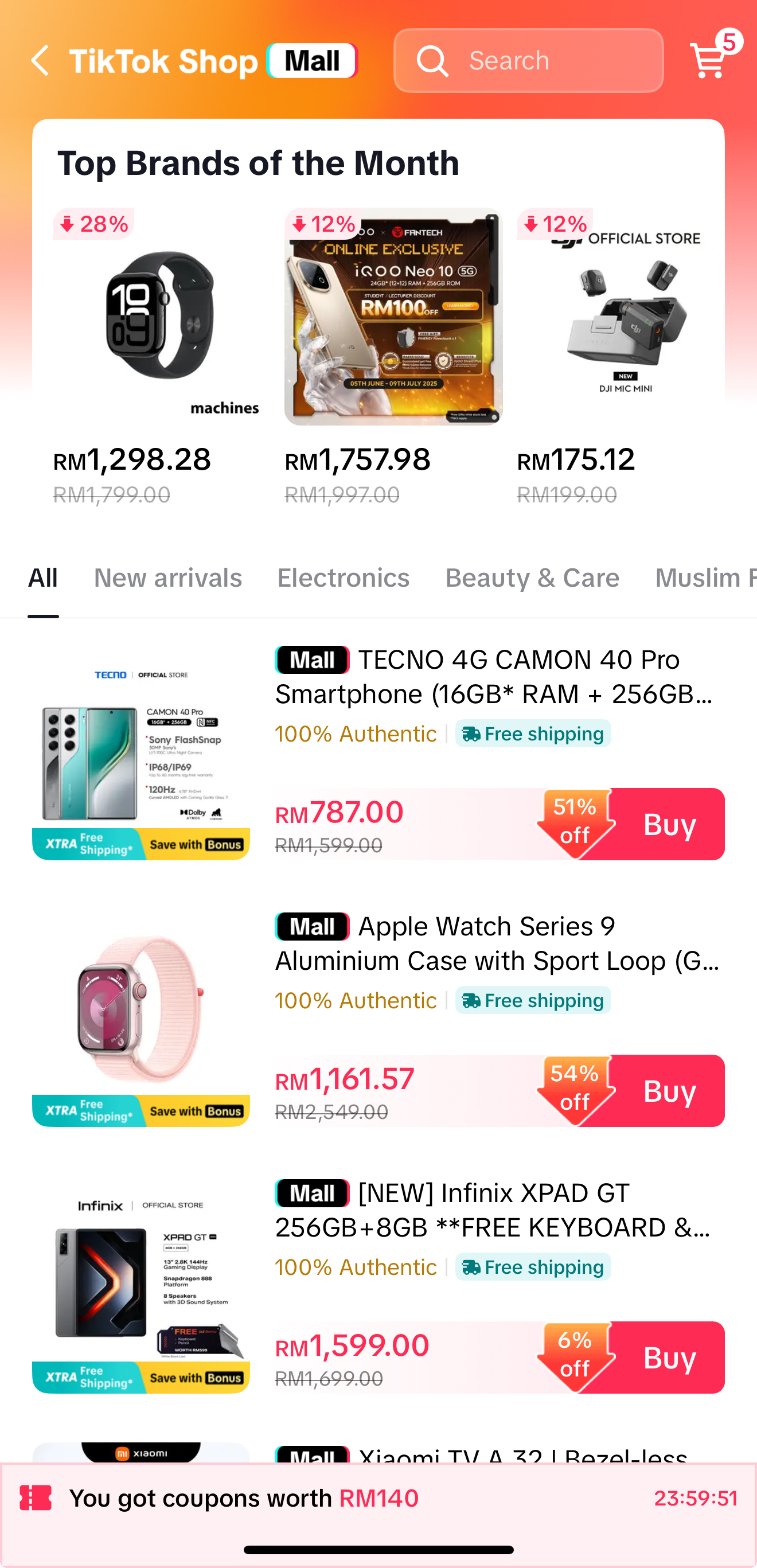Buy the Infinix XPAD GT
Viewport: 757px width, 1568px height.
click(x=669, y=1358)
